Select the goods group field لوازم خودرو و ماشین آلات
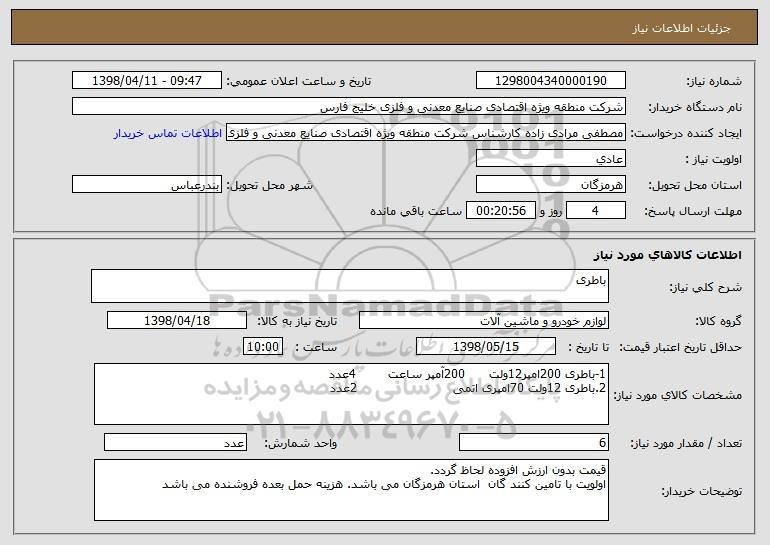The image size is (770, 545). coord(484,321)
